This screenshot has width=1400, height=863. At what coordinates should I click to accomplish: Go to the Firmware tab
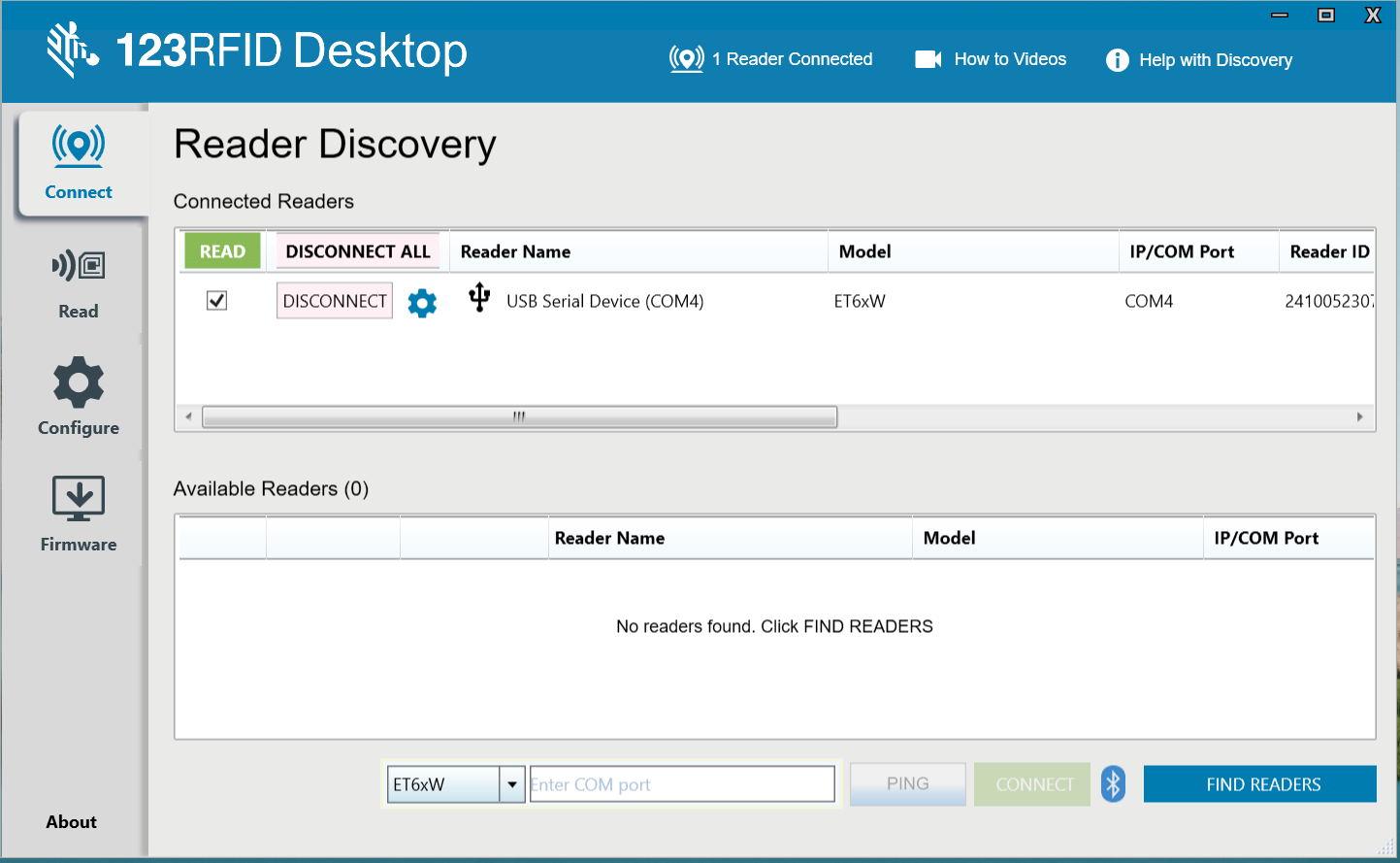(x=79, y=514)
